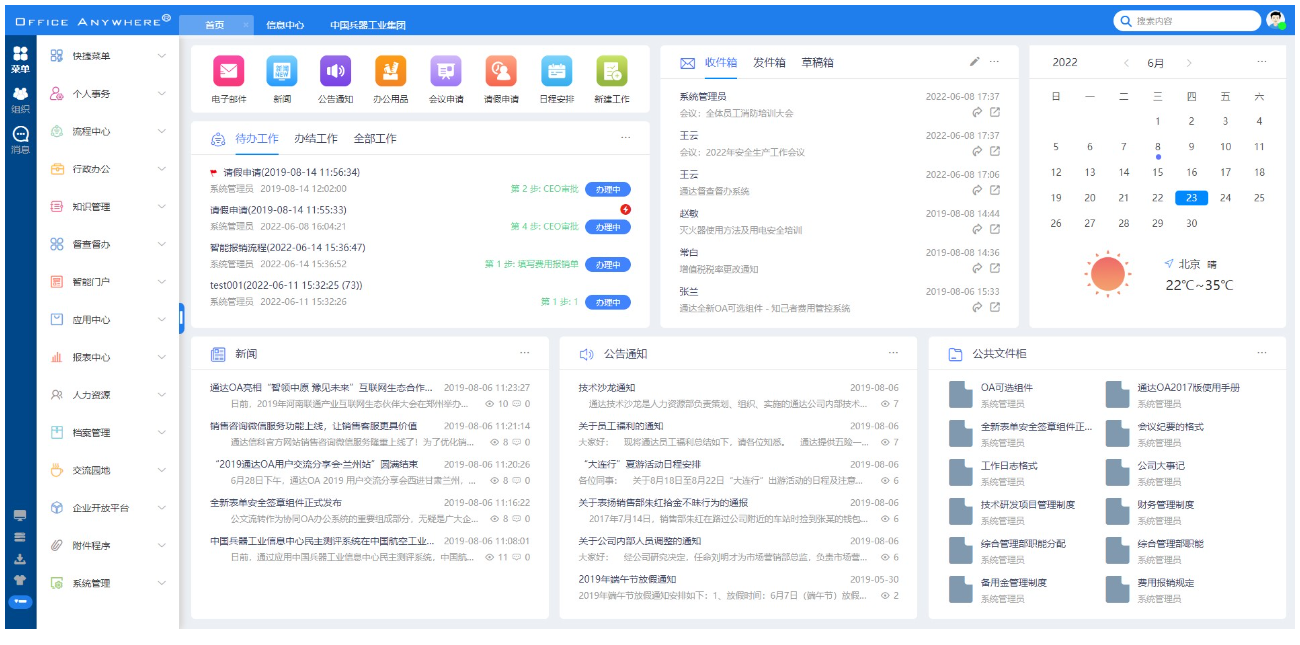Click the 组织 organization sidebar icon
1300x645 pixels.
point(22,94)
